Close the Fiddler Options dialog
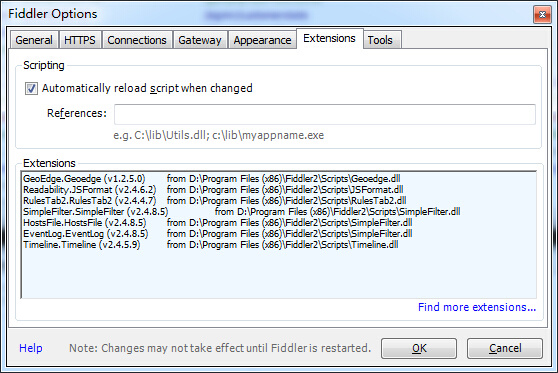This screenshot has height=373, width=558. 542,14
